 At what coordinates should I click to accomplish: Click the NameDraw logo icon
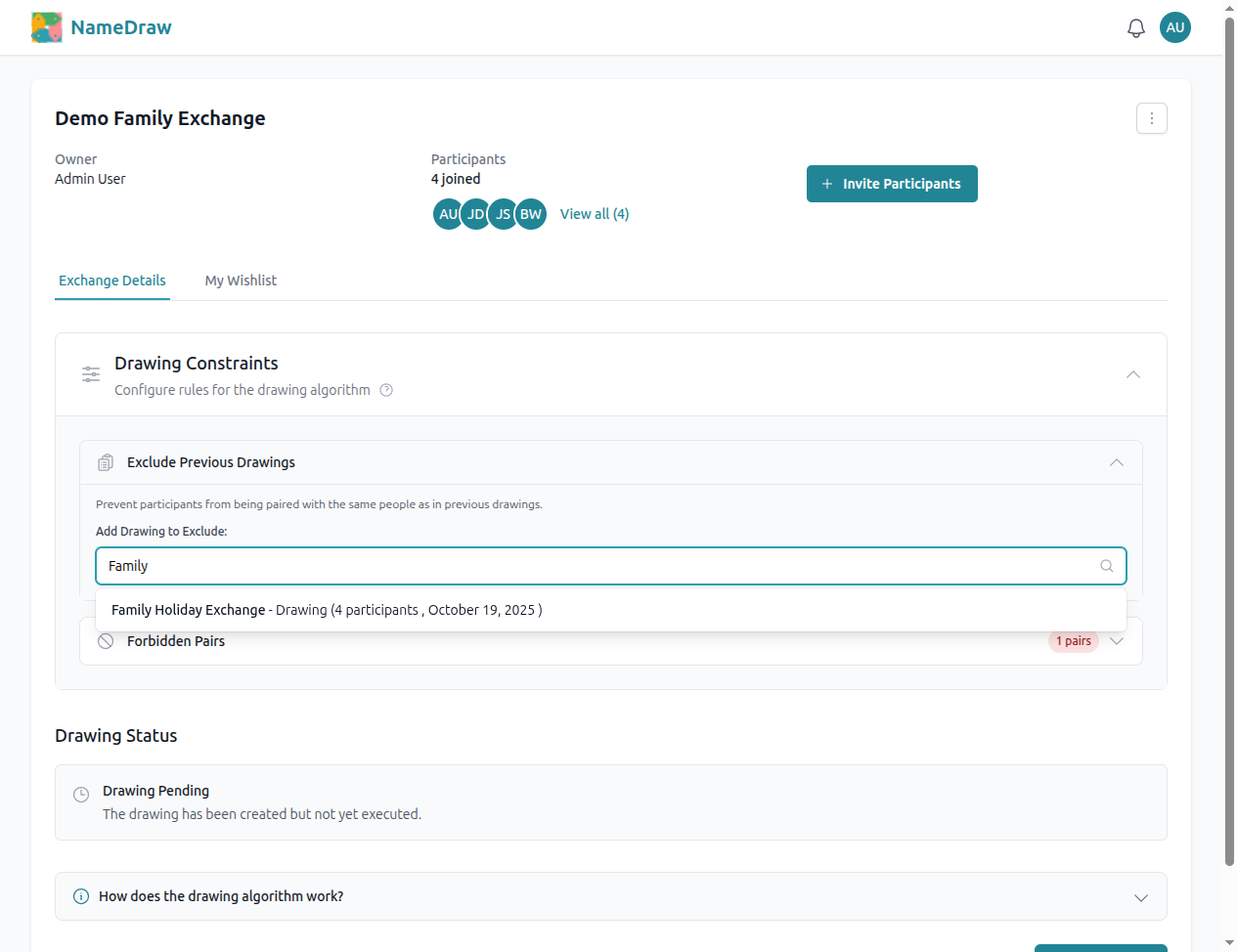[x=46, y=27]
